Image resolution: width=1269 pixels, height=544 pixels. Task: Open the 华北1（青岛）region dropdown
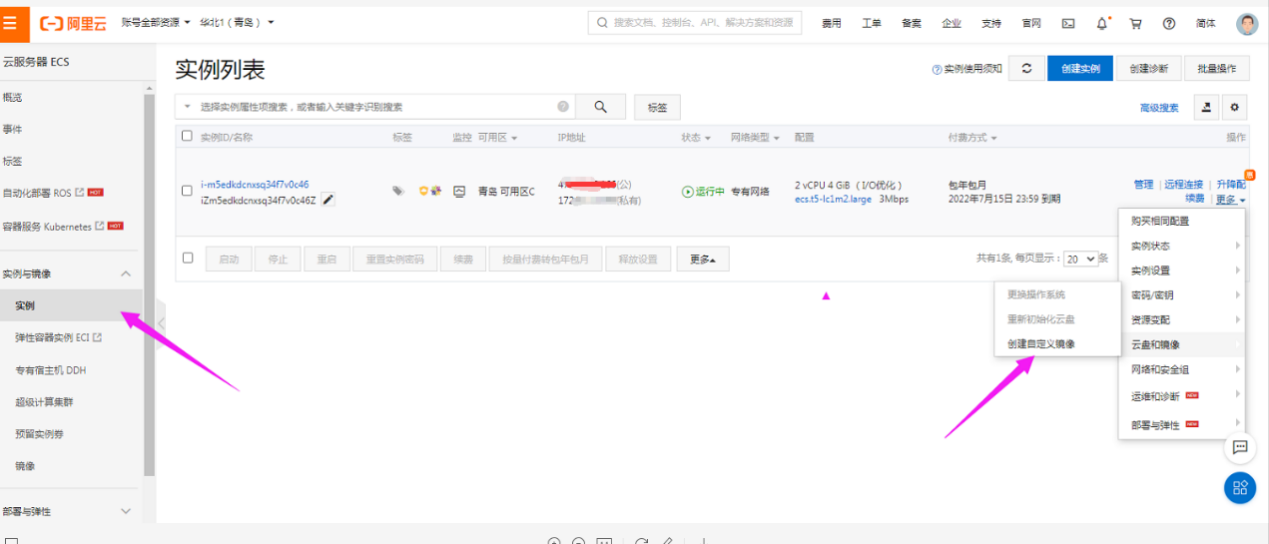[x=237, y=22]
